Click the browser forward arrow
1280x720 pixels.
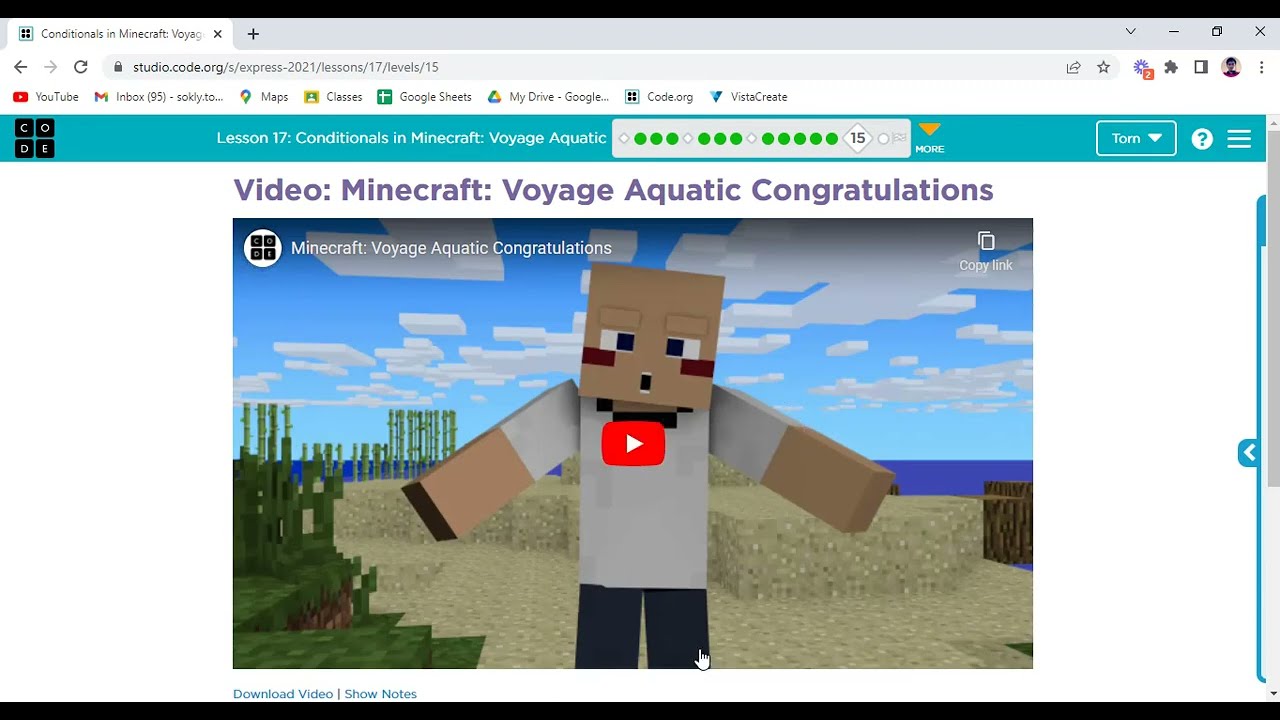[51, 67]
